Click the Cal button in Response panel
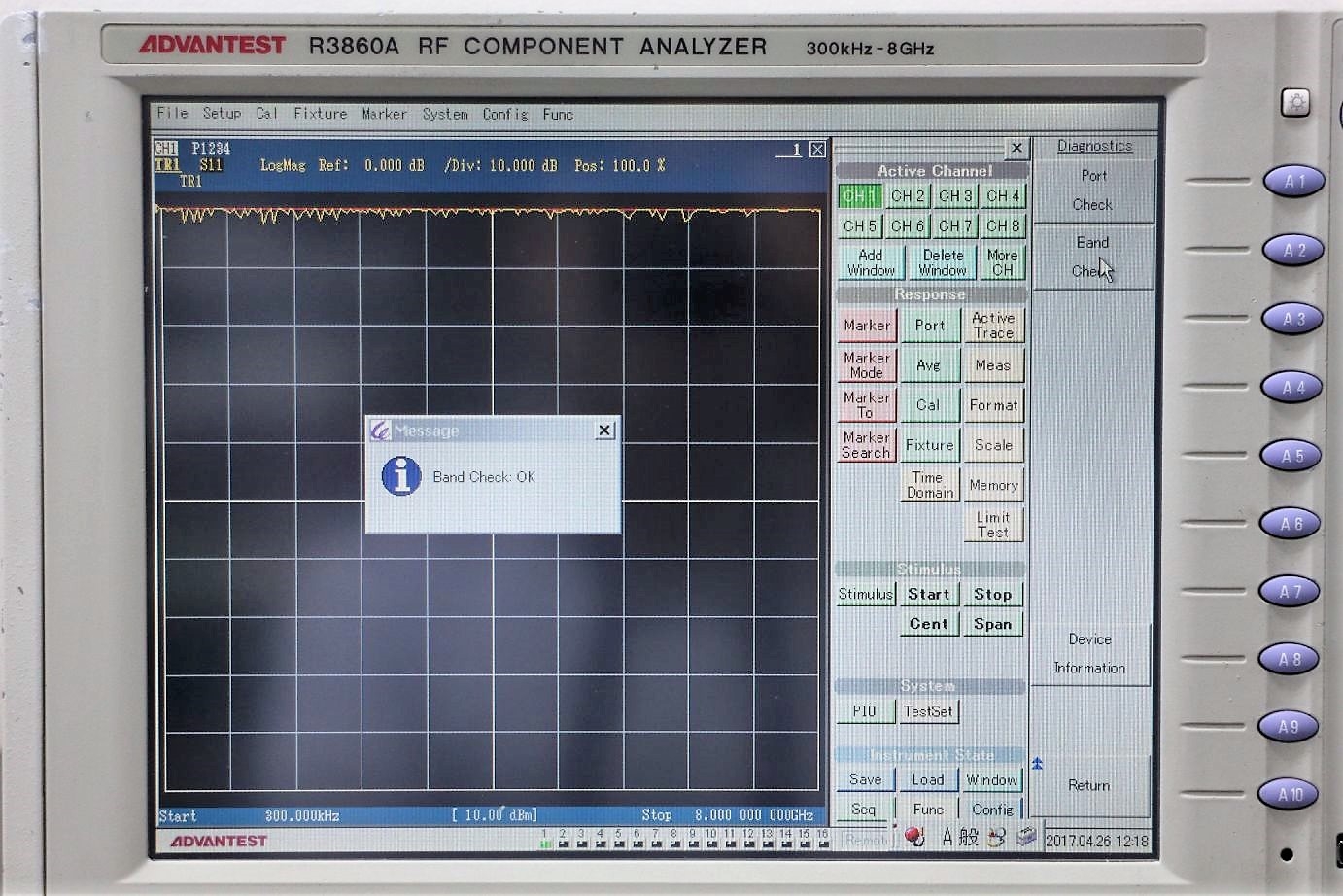 930,405
